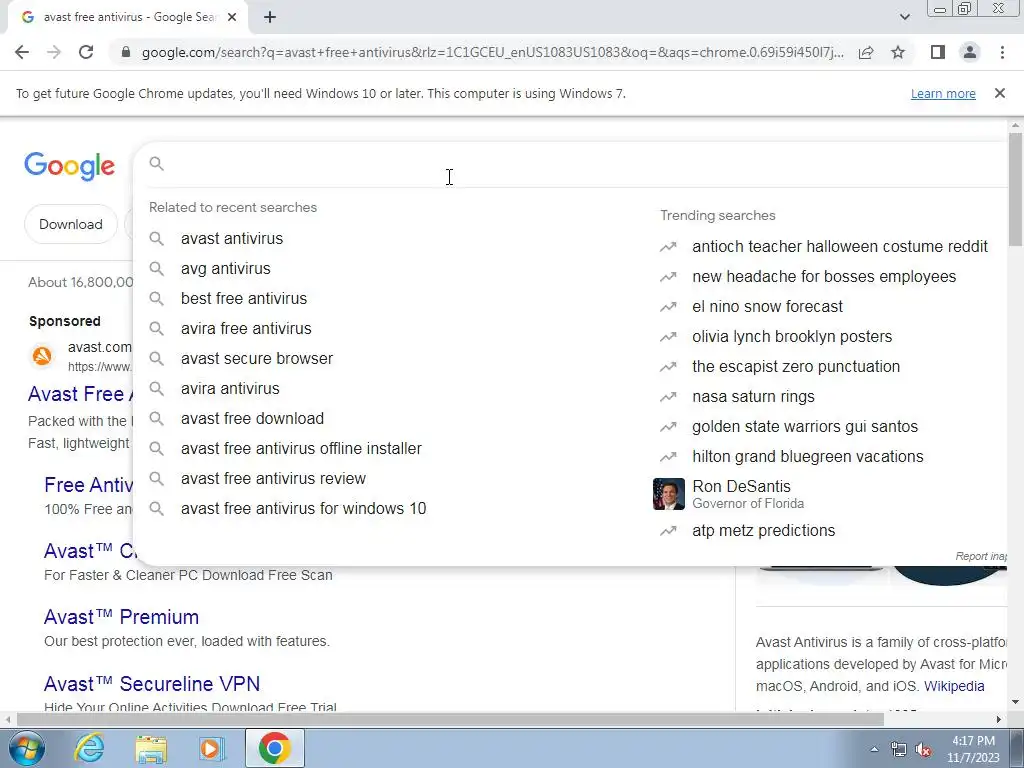
Task: Open Learn more link about Chrome updates
Action: (943, 93)
